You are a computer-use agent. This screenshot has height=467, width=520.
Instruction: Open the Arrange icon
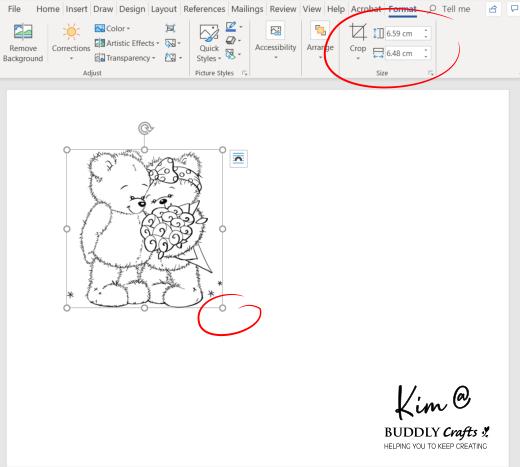320,31
